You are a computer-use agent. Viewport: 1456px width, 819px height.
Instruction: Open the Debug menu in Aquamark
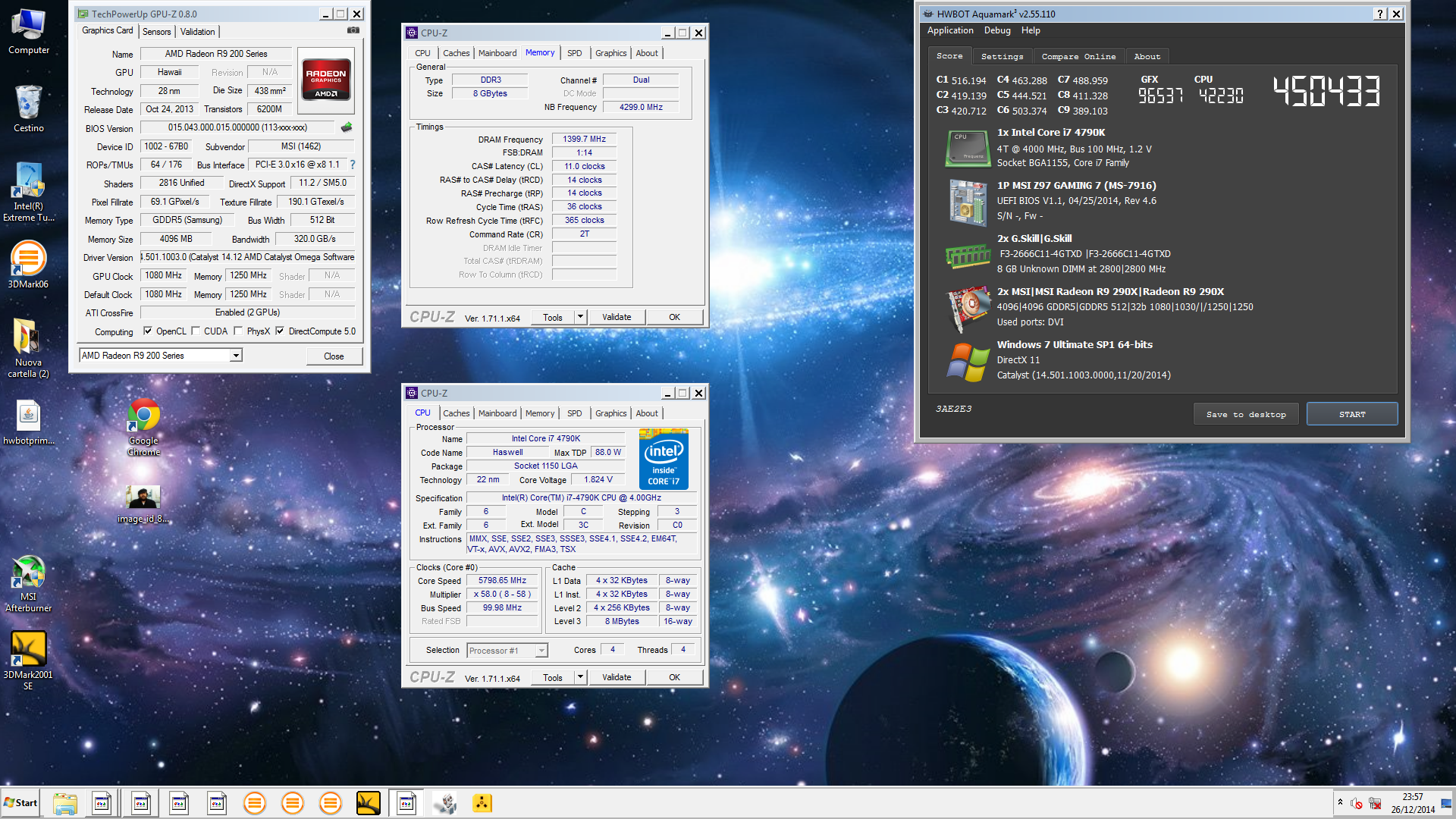[997, 30]
